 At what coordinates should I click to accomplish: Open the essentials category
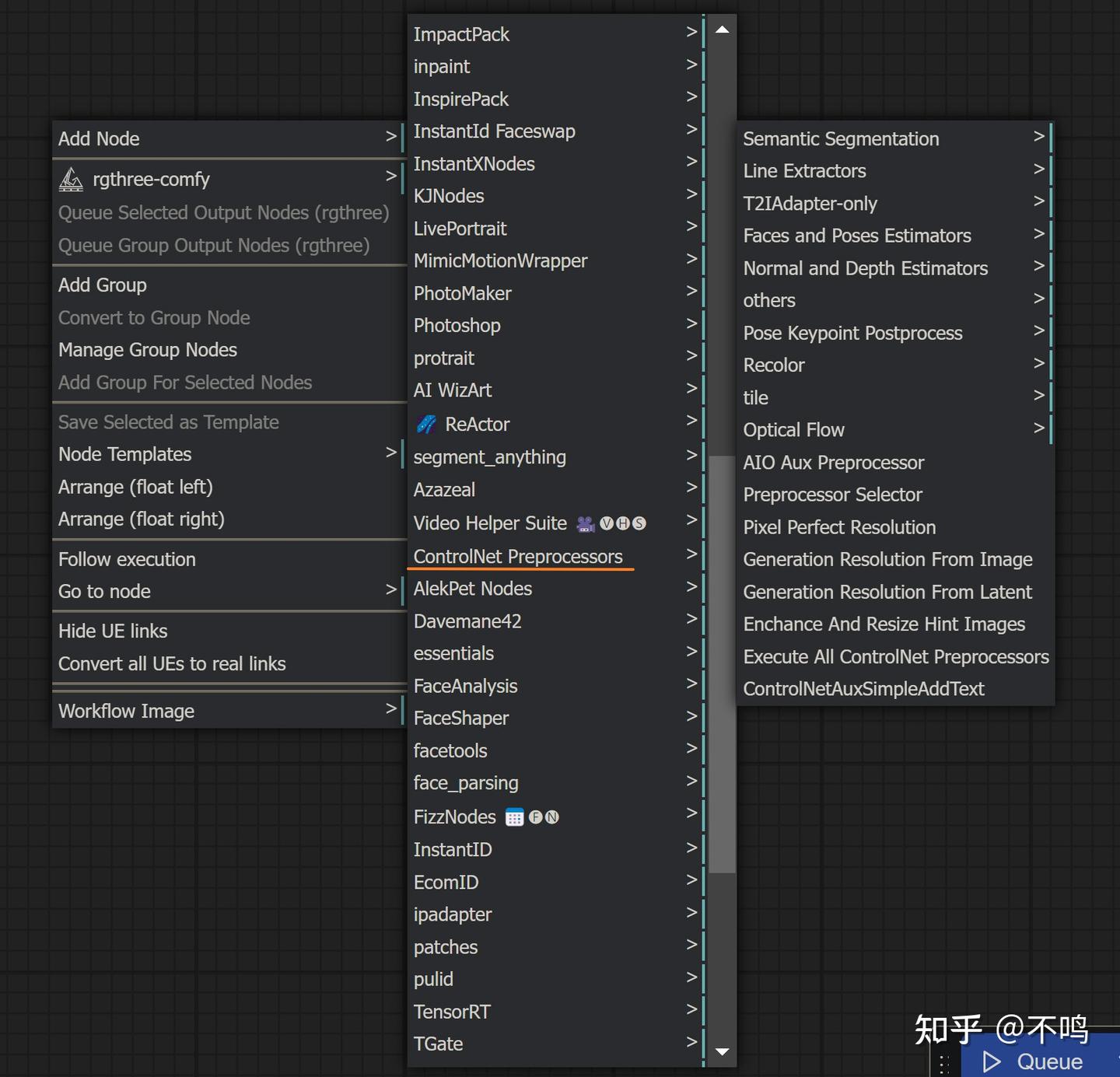[556, 653]
